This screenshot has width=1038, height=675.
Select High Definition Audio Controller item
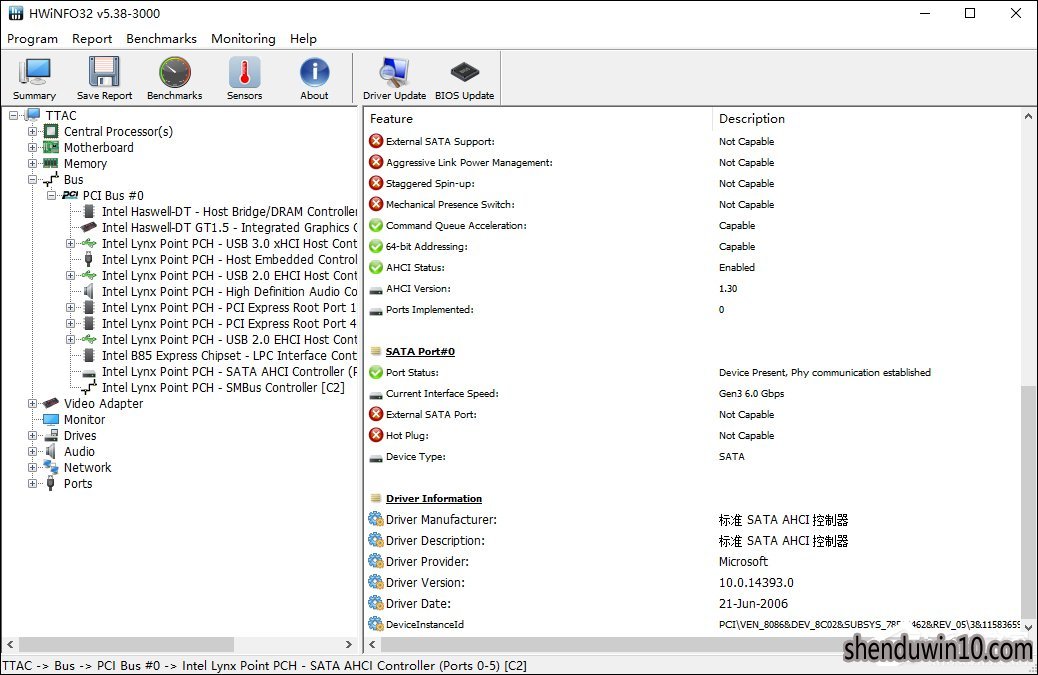point(229,291)
